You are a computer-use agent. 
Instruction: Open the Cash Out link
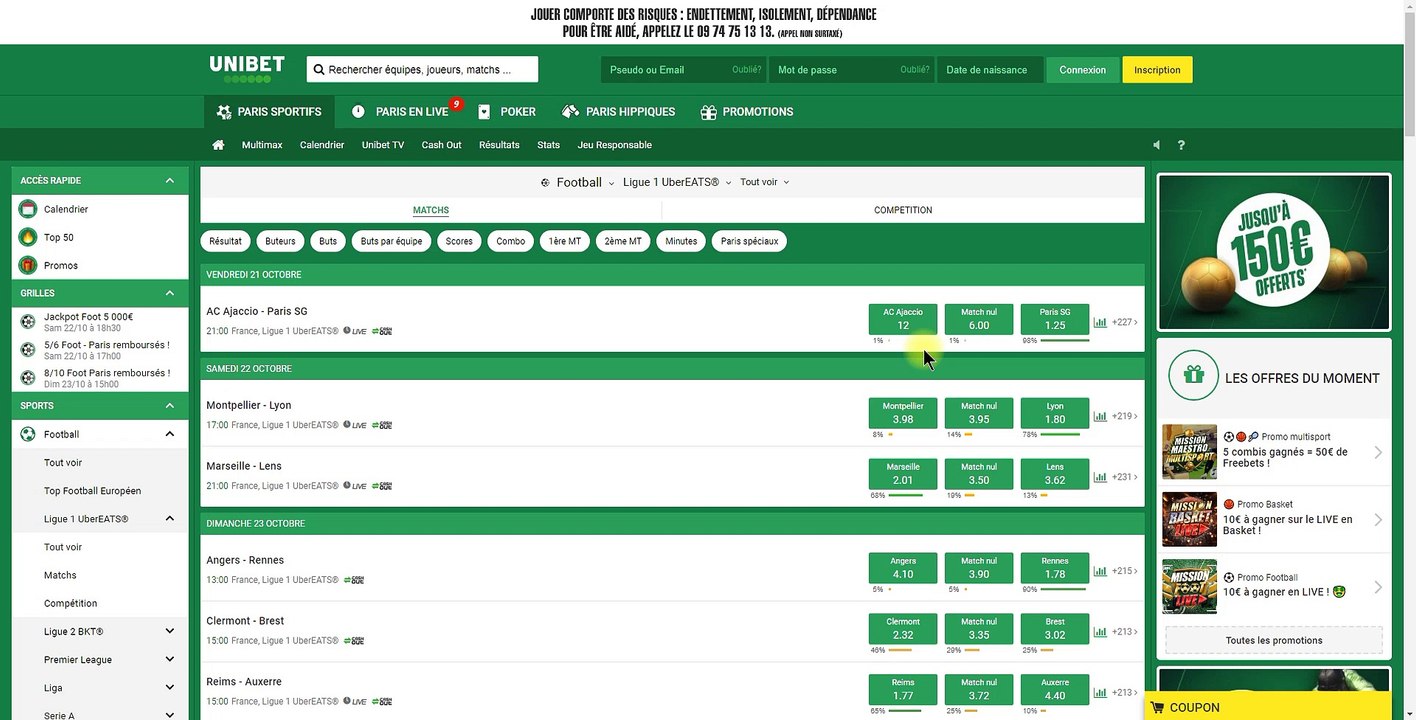point(441,145)
